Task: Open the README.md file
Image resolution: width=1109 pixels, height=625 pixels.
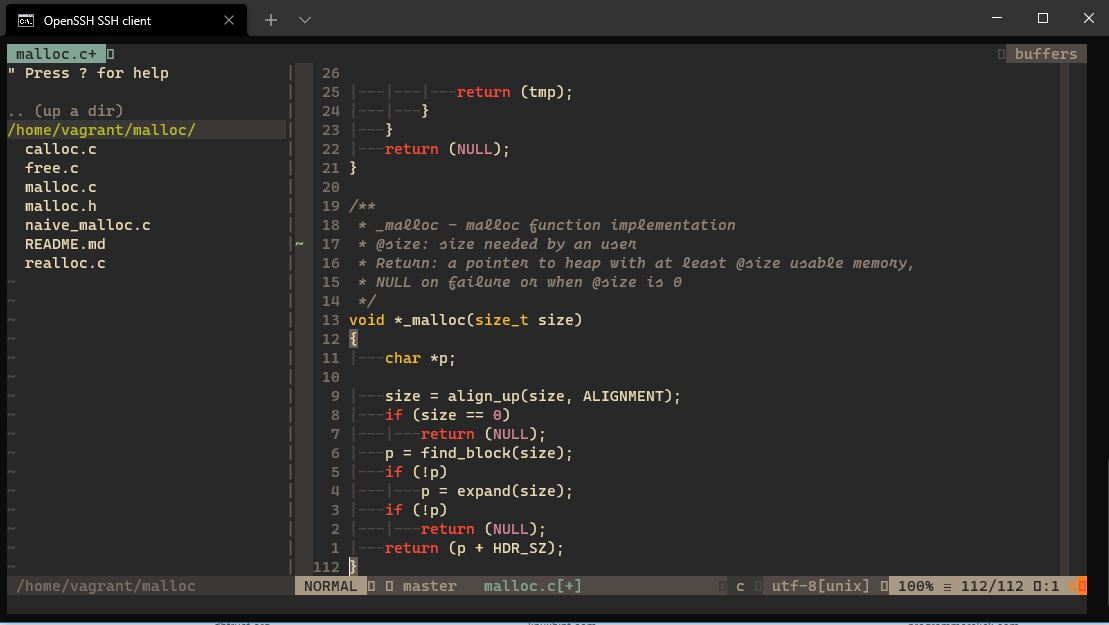Action: pyautogui.click(x=65, y=244)
